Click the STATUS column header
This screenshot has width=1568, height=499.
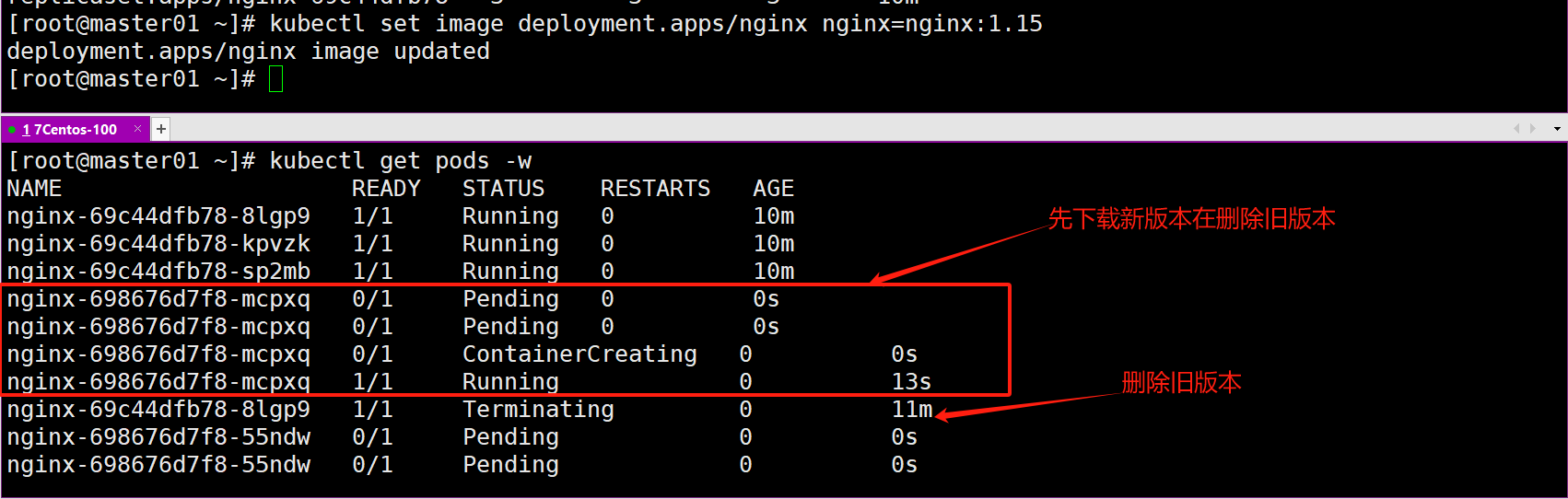503,189
